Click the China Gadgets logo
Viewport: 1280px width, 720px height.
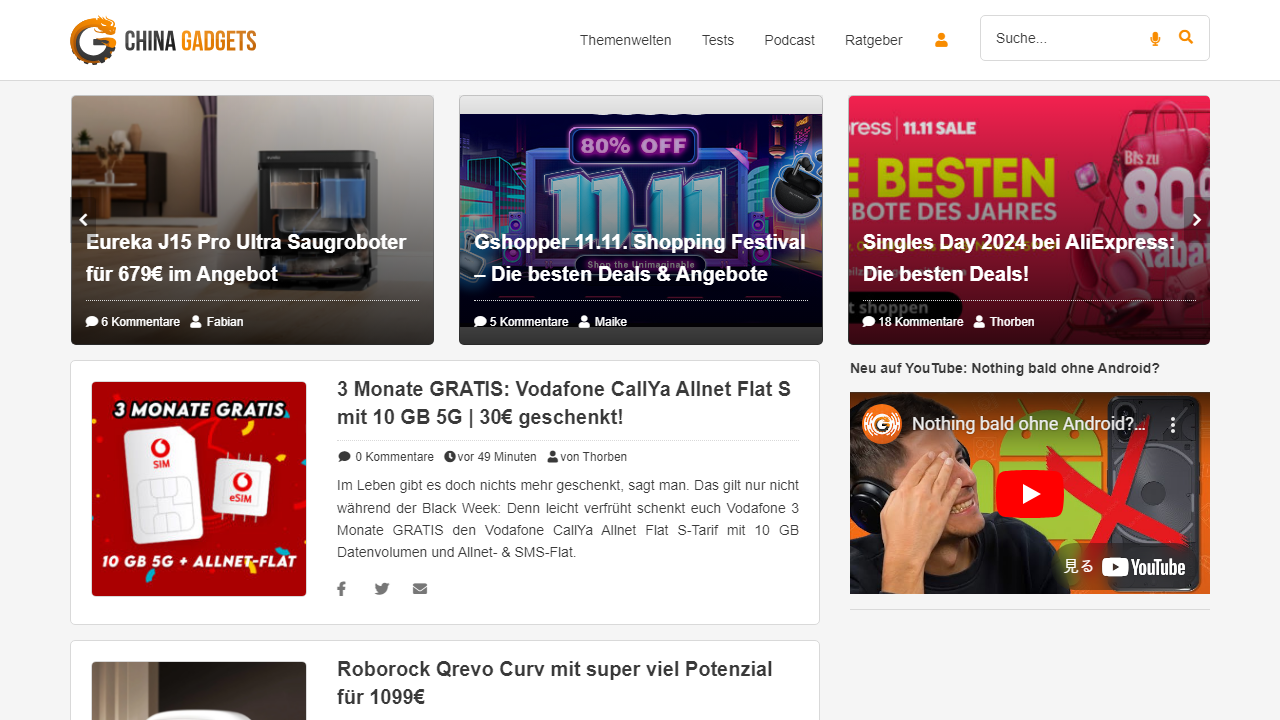click(163, 40)
